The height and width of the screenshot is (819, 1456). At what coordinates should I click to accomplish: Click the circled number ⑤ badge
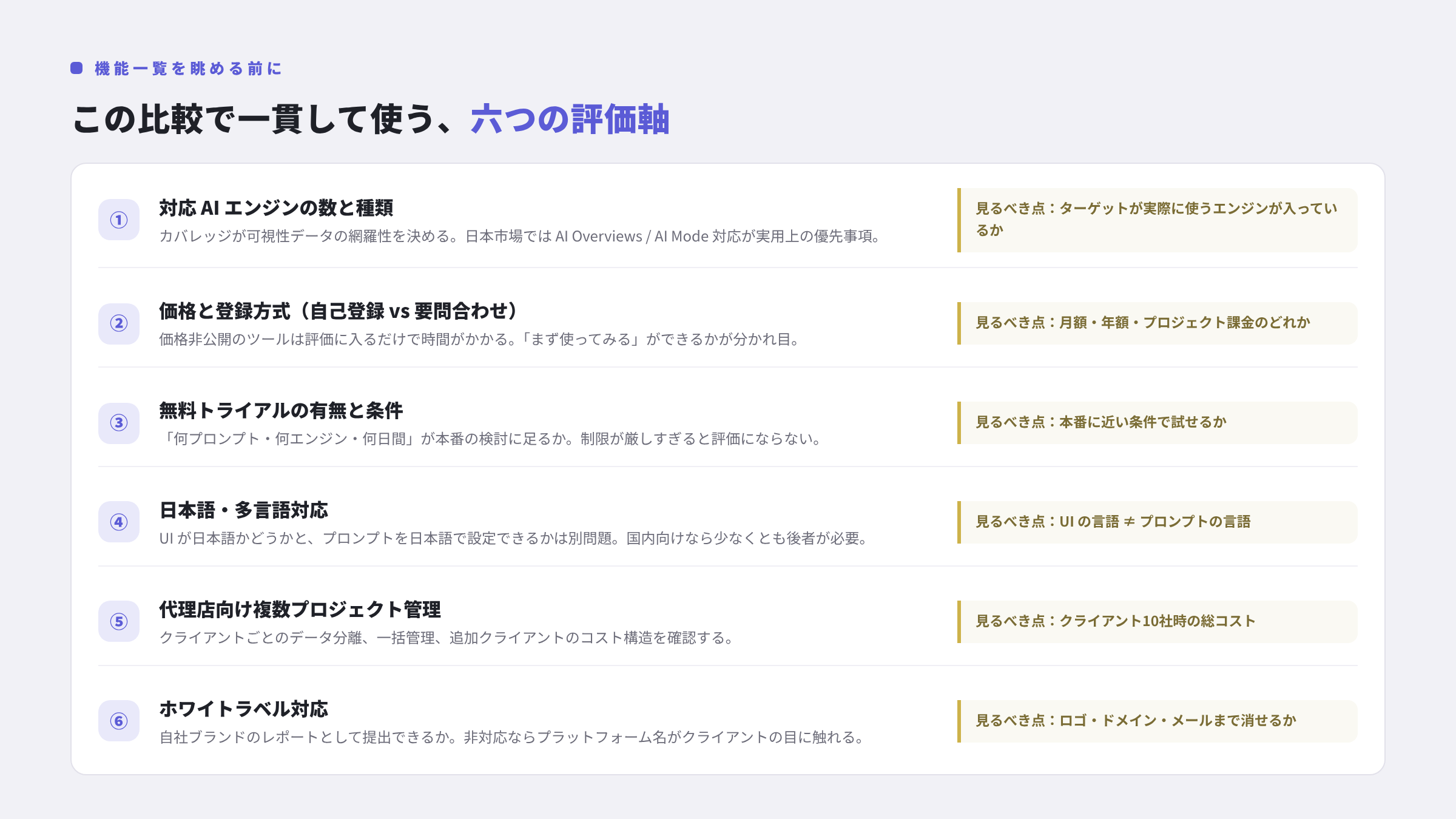pyautogui.click(x=119, y=621)
